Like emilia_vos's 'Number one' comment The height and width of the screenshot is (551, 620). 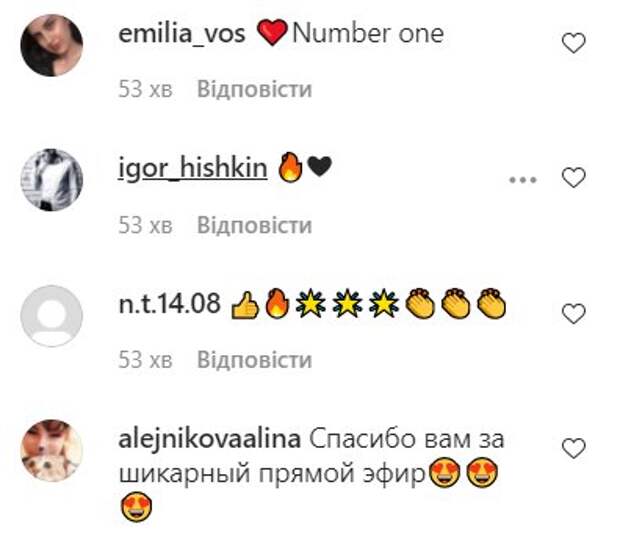coord(573,43)
